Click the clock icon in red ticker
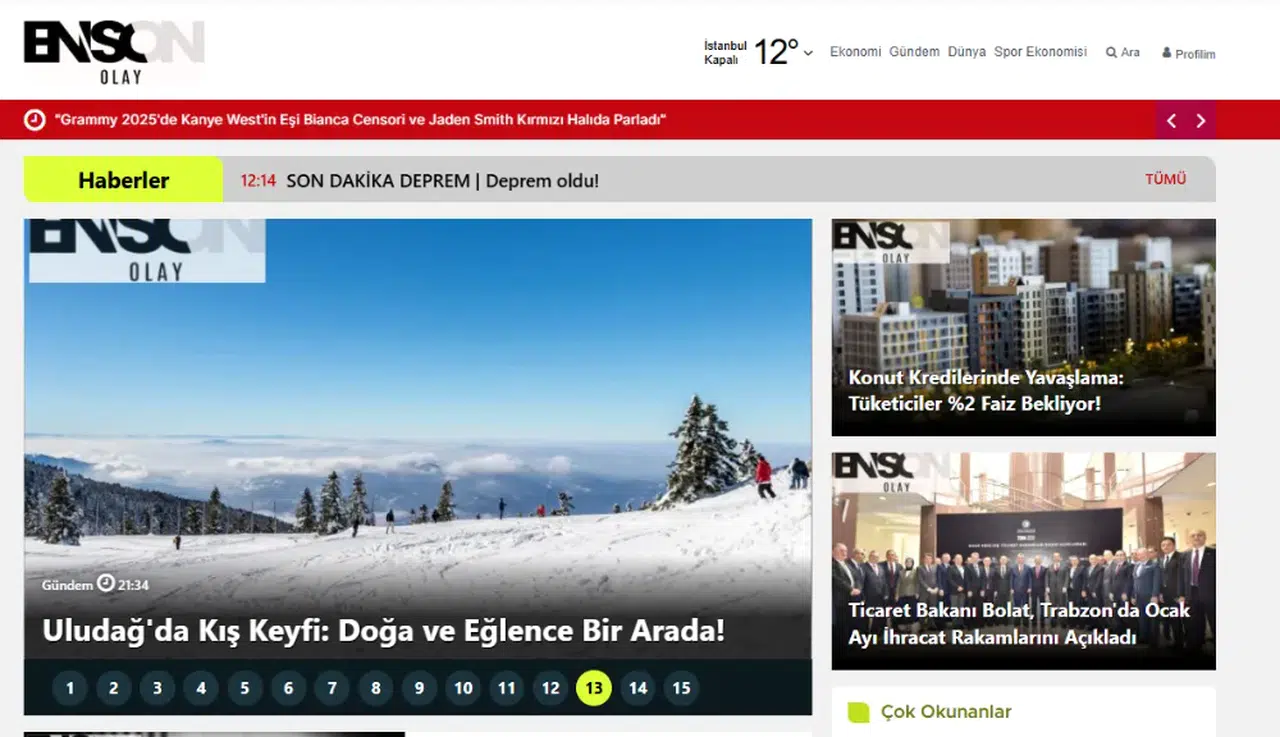The image size is (1280, 737). coord(35,120)
